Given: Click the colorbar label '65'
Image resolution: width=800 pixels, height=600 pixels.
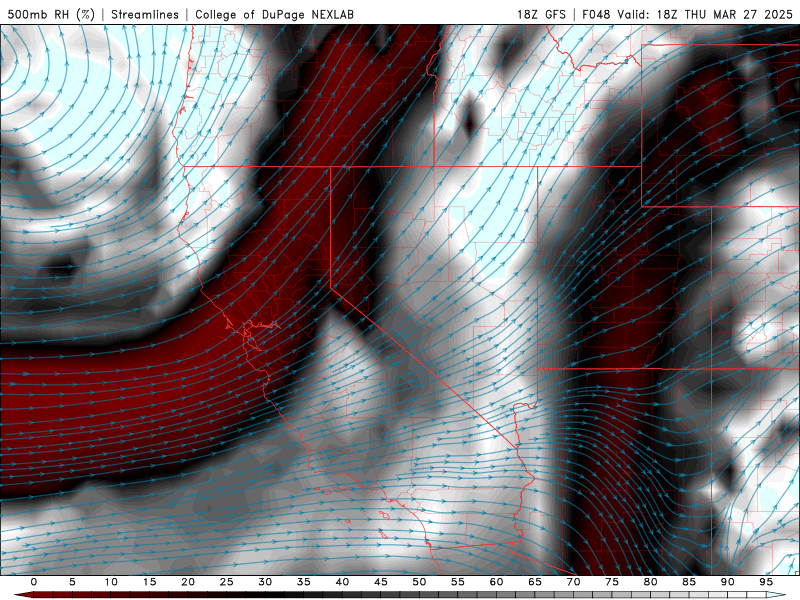Looking at the screenshot, I should pyautogui.click(x=535, y=582).
